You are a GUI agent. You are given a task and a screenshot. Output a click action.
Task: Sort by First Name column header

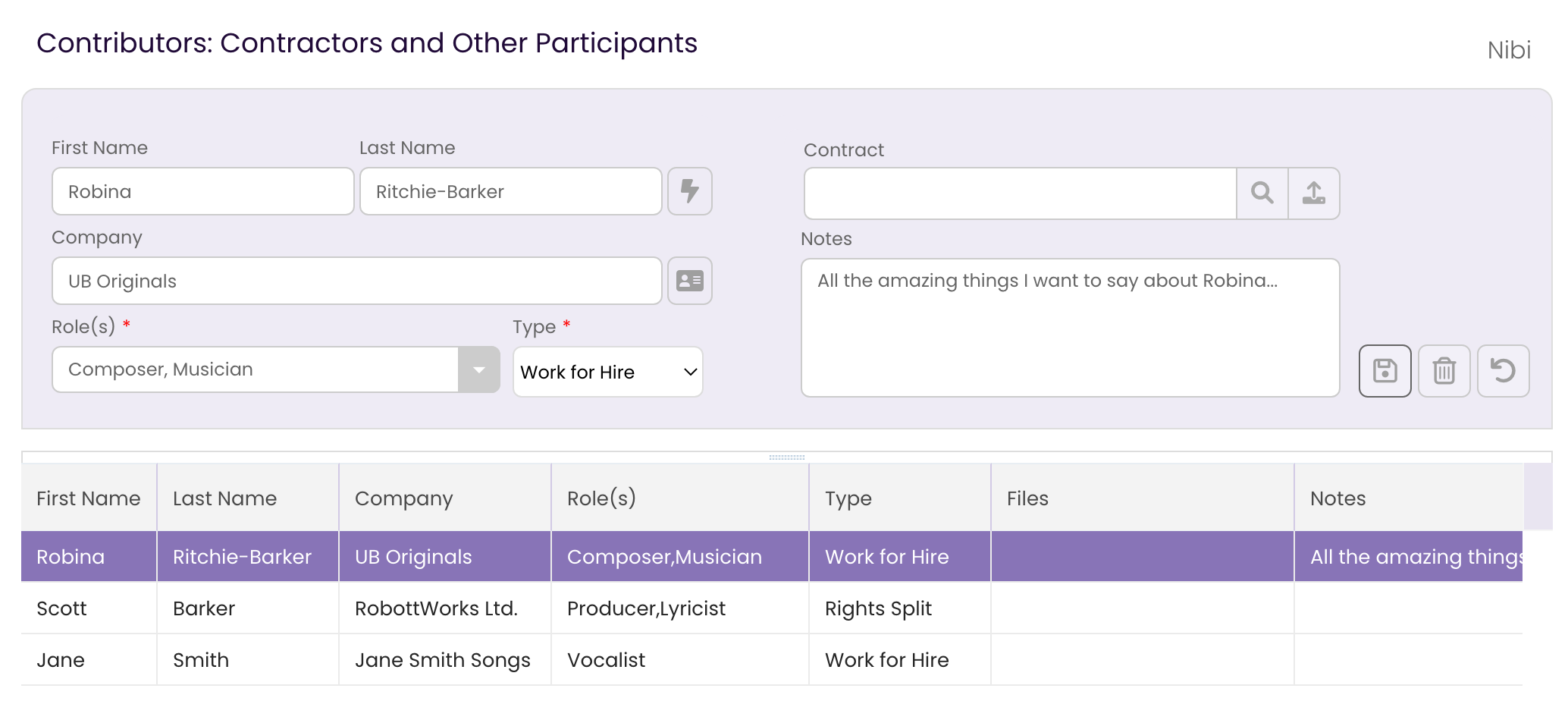[x=89, y=498]
